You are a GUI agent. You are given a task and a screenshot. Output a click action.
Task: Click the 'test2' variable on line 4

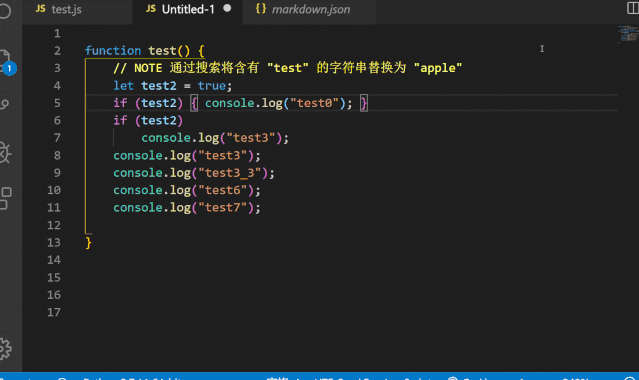[x=159, y=86]
